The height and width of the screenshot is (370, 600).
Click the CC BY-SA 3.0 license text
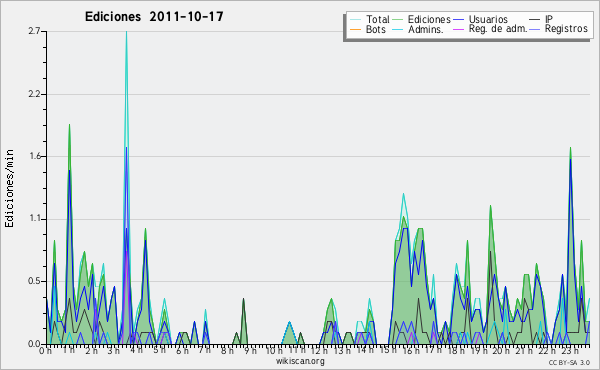569,362
